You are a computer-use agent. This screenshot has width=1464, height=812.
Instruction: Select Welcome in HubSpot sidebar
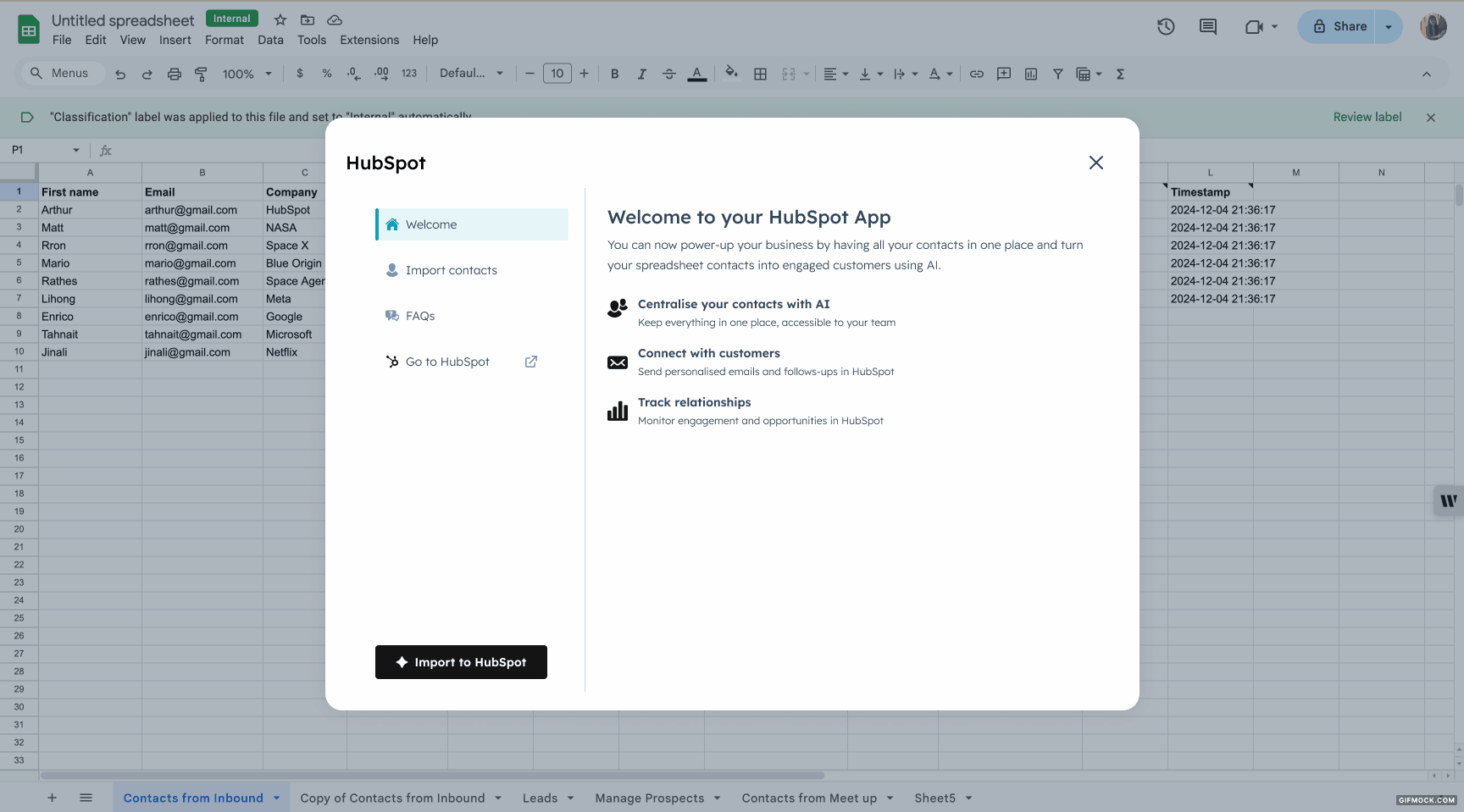[x=472, y=224]
